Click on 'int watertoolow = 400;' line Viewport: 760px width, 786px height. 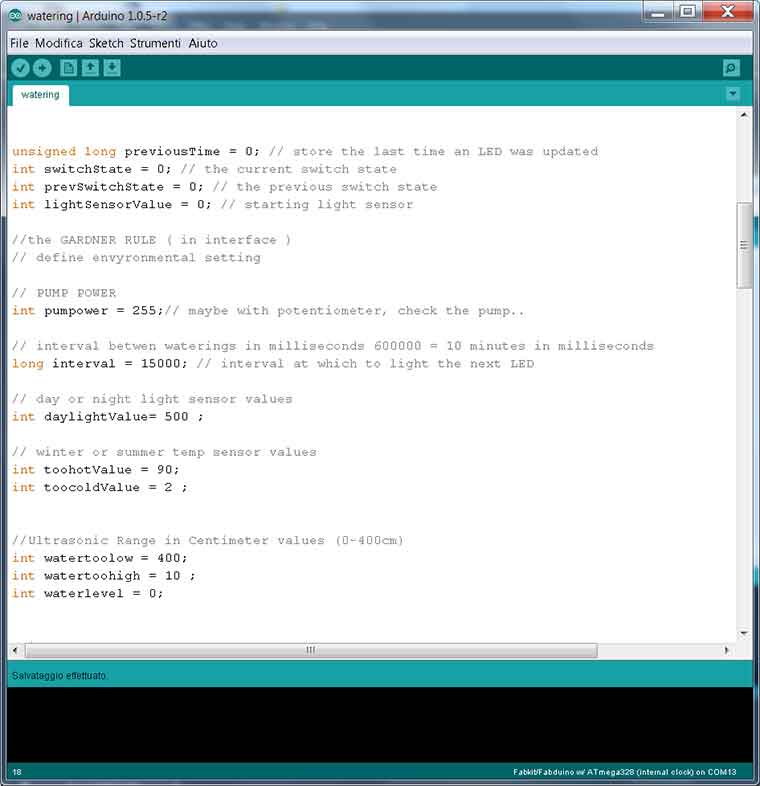click(x=100, y=558)
